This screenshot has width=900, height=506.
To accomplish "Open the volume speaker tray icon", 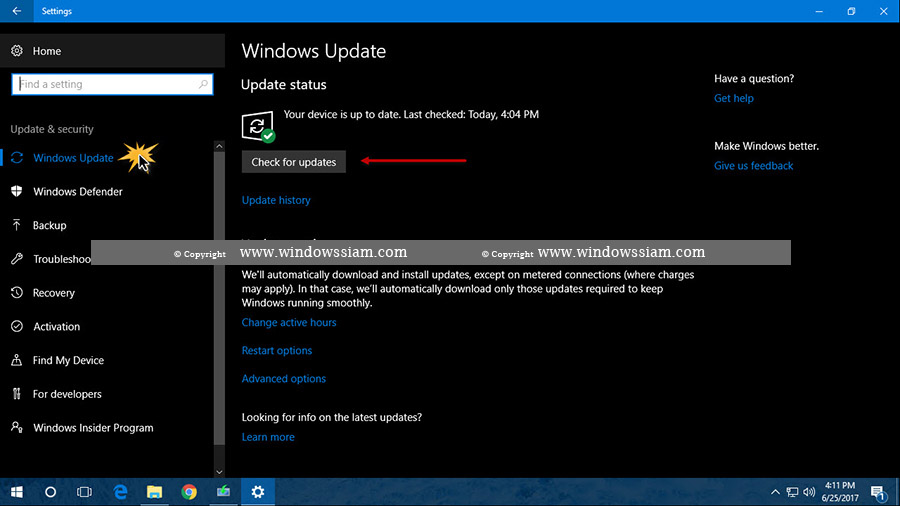I will pyautogui.click(x=809, y=492).
